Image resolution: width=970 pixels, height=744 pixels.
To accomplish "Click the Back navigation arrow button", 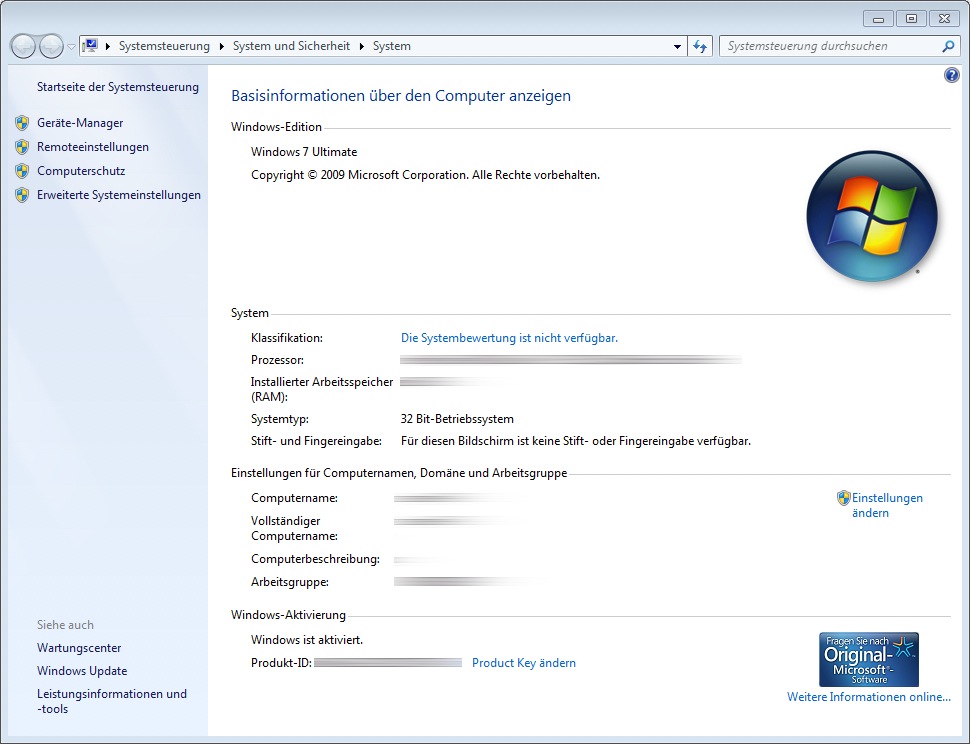I will (22, 46).
